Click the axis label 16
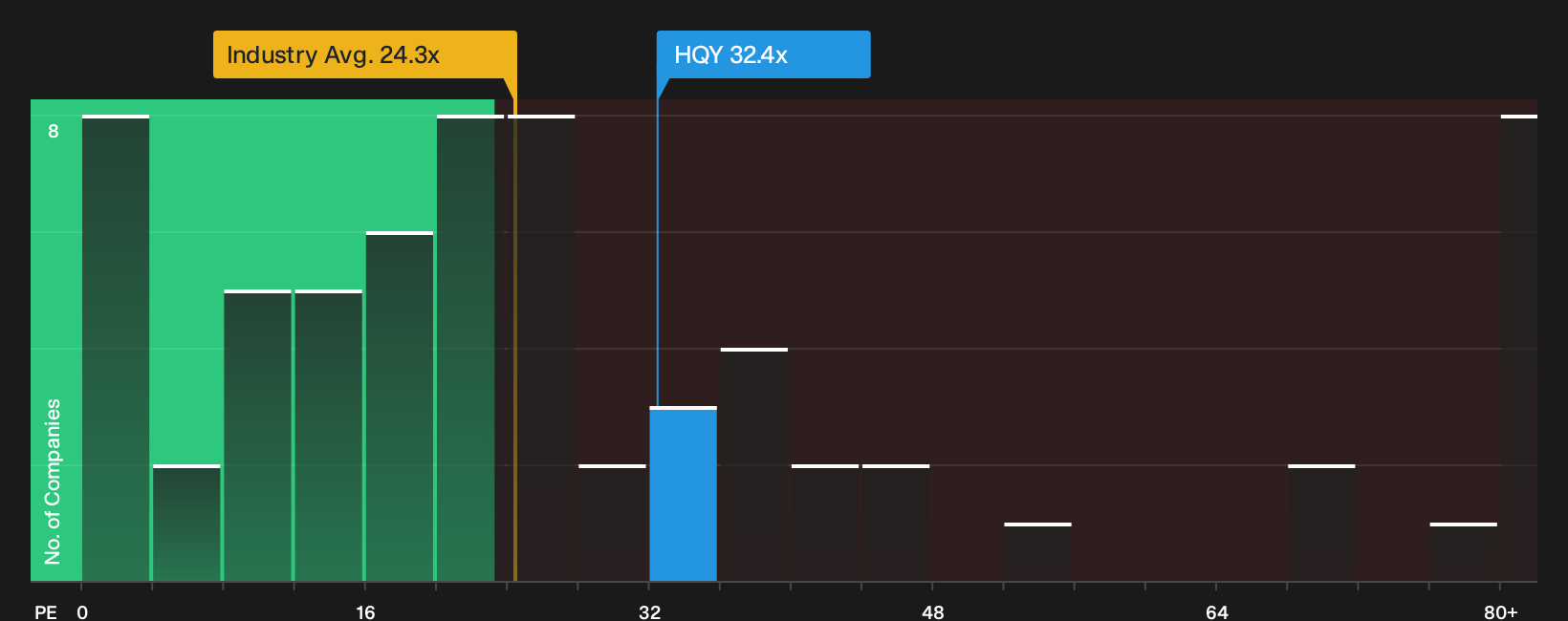Viewport: 1568px width, 621px height. (365, 611)
